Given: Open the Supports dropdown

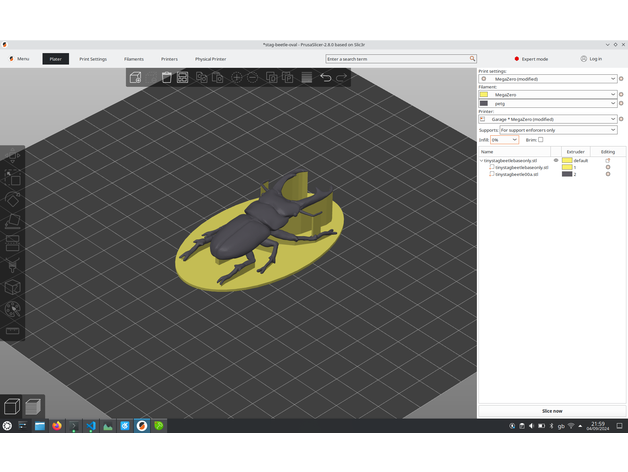Looking at the screenshot, I should [x=557, y=130].
